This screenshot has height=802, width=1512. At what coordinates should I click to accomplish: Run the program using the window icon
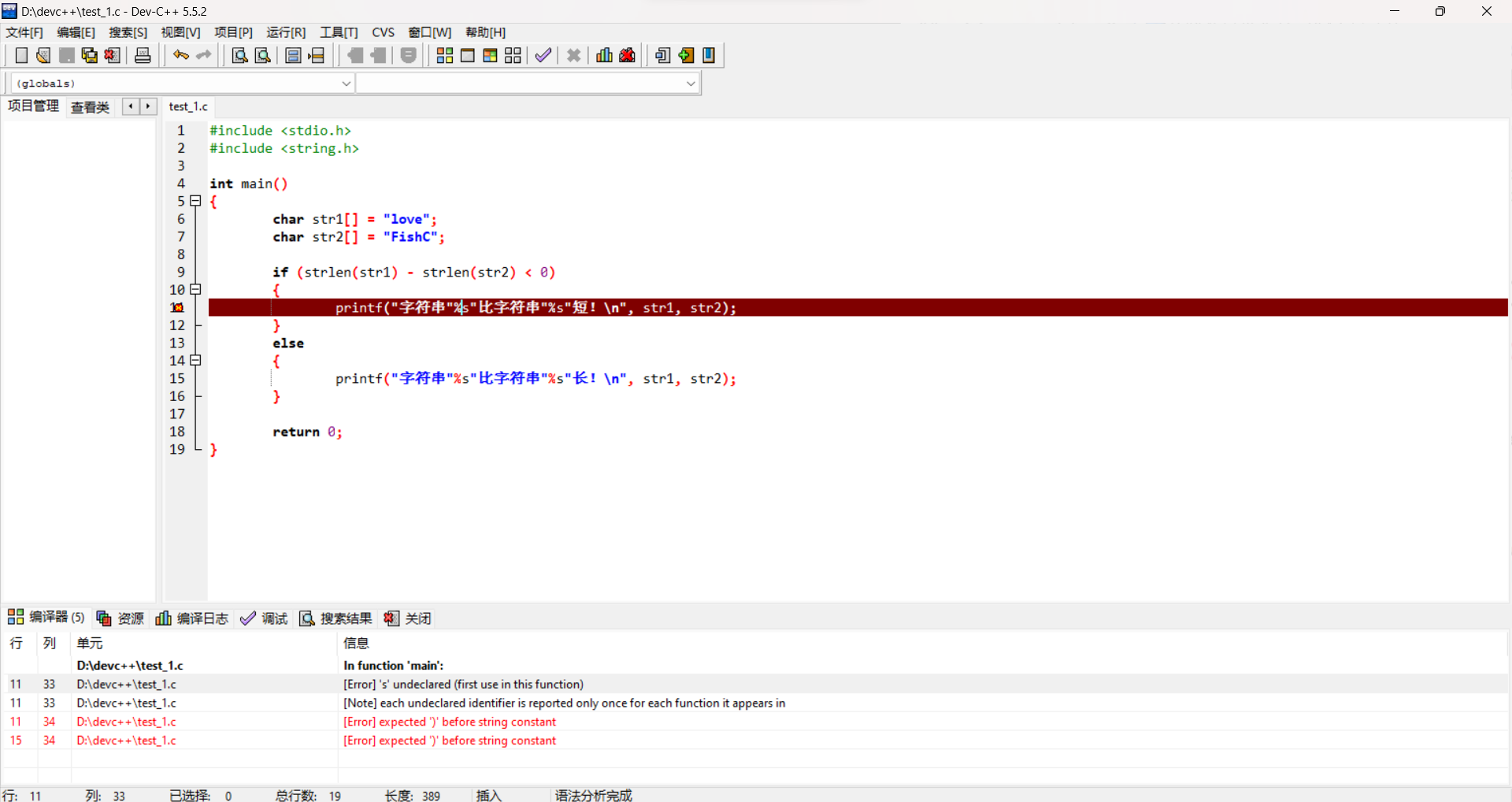coord(468,55)
